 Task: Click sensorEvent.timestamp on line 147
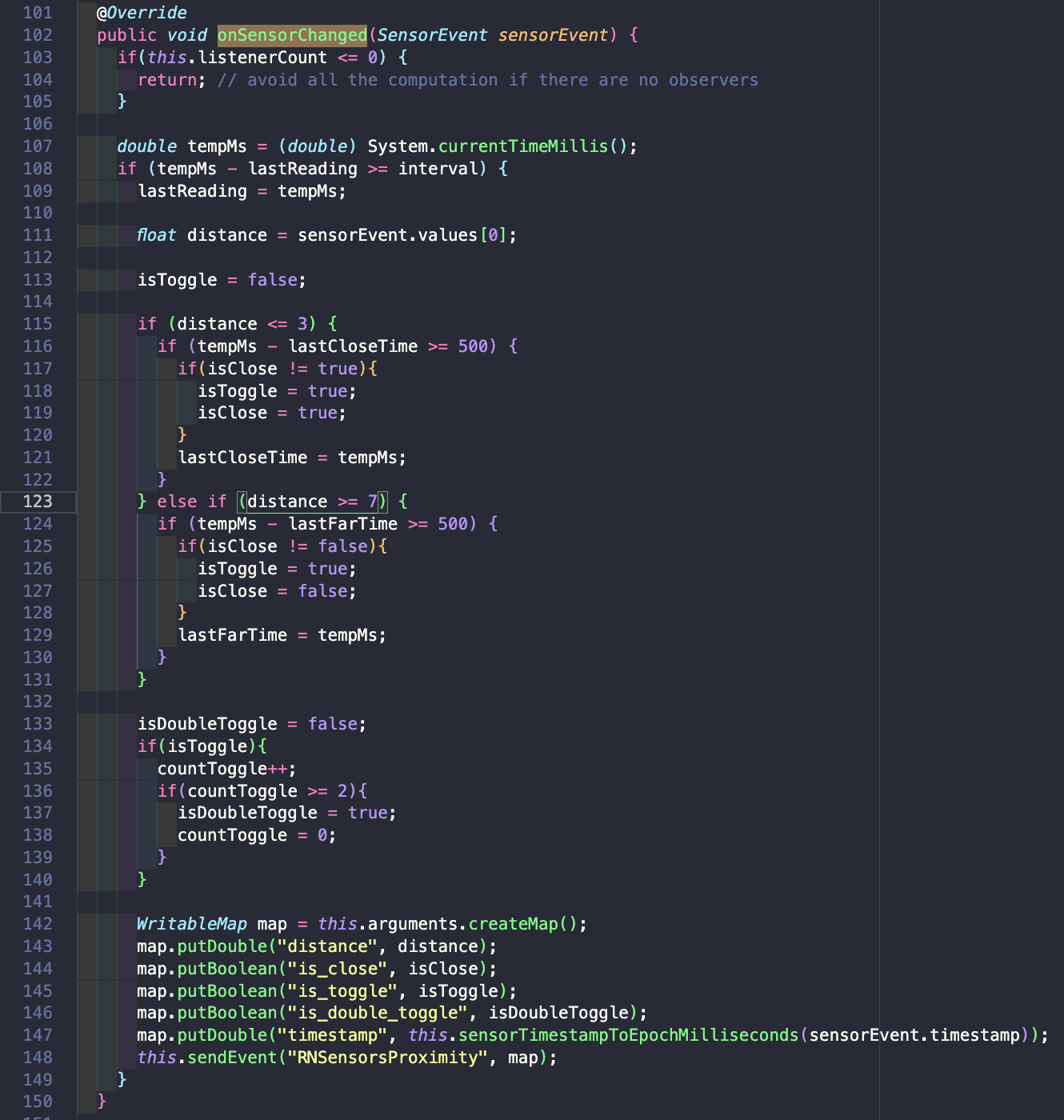(914, 1035)
